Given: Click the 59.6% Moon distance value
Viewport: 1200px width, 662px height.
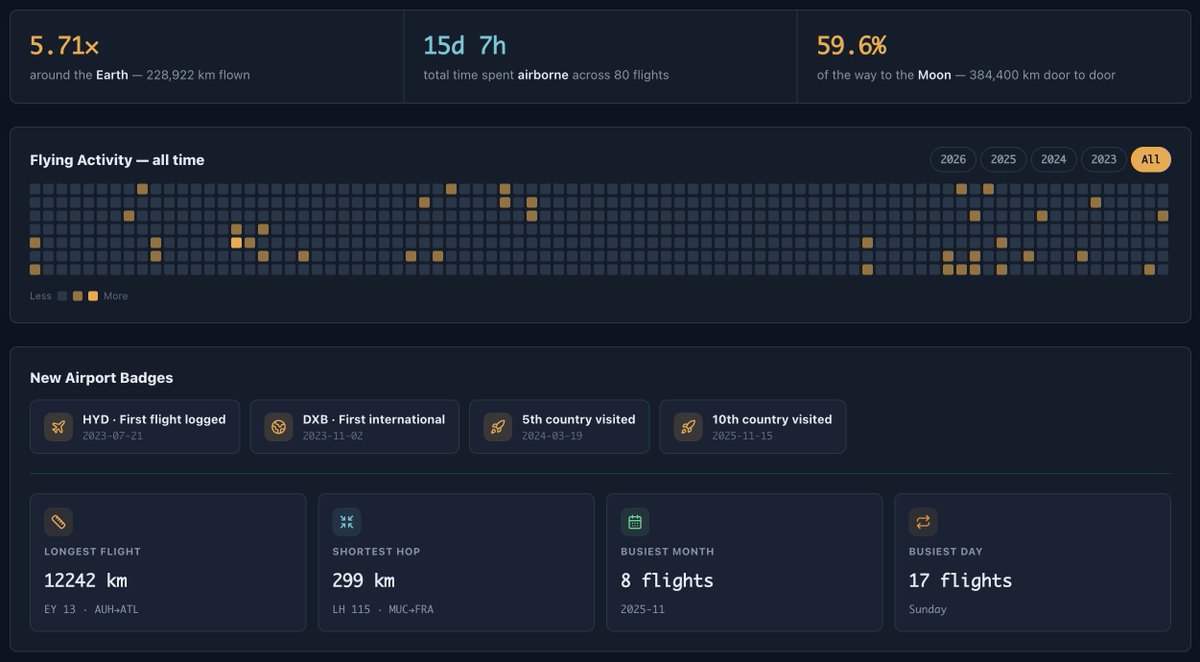Looking at the screenshot, I should [852, 46].
